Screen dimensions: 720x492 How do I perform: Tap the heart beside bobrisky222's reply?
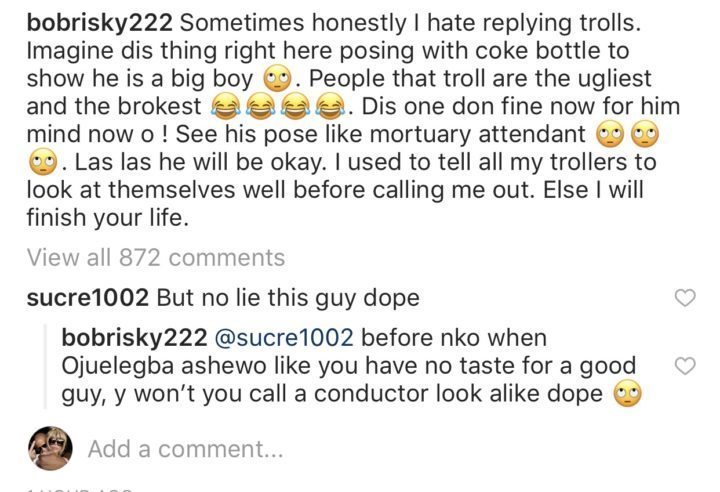pyautogui.click(x=686, y=366)
